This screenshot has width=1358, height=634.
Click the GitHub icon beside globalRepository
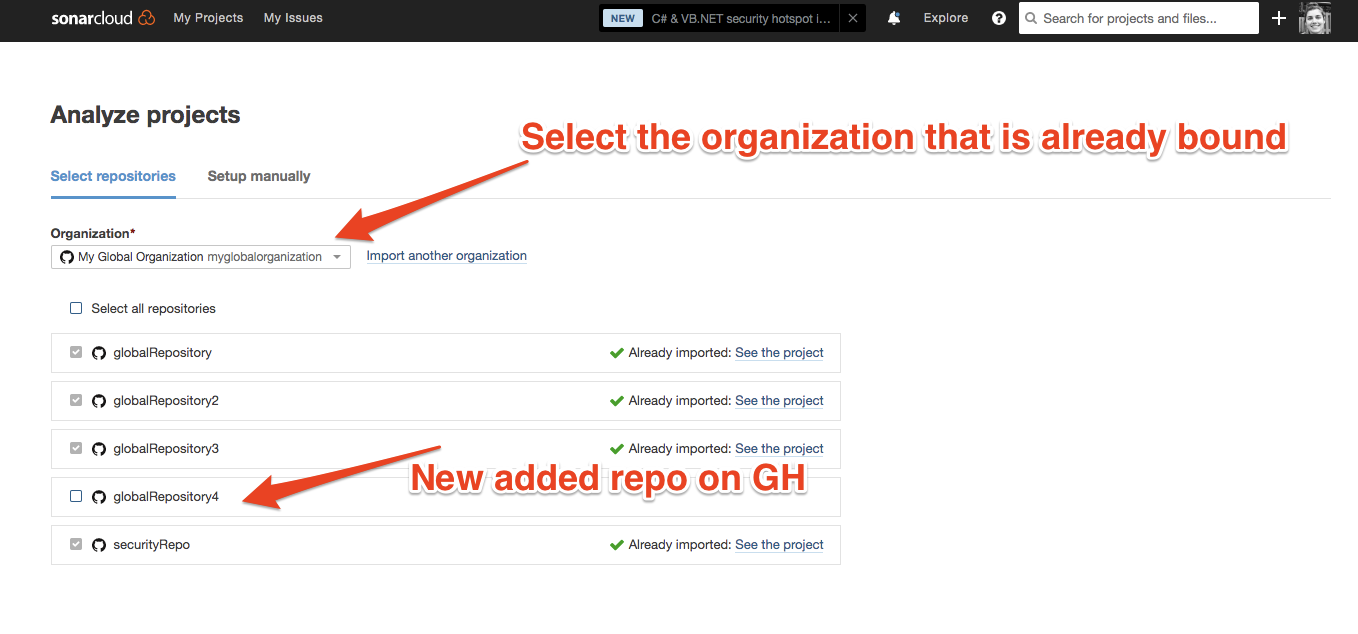(99, 353)
